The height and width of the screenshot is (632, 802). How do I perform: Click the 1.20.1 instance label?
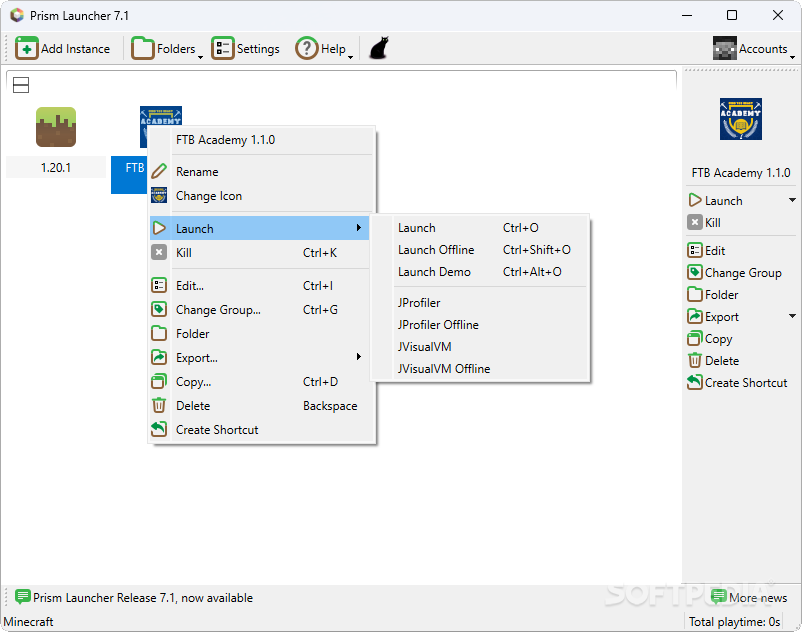pyautogui.click(x=56, y=168)
